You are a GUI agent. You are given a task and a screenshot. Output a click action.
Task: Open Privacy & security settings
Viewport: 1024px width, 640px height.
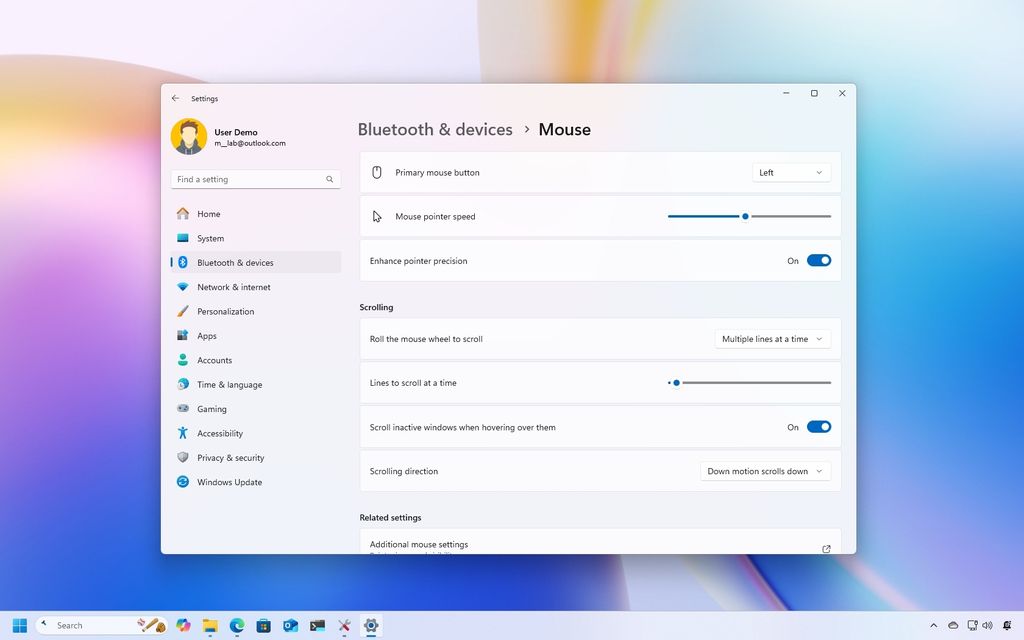pos(230,457)
